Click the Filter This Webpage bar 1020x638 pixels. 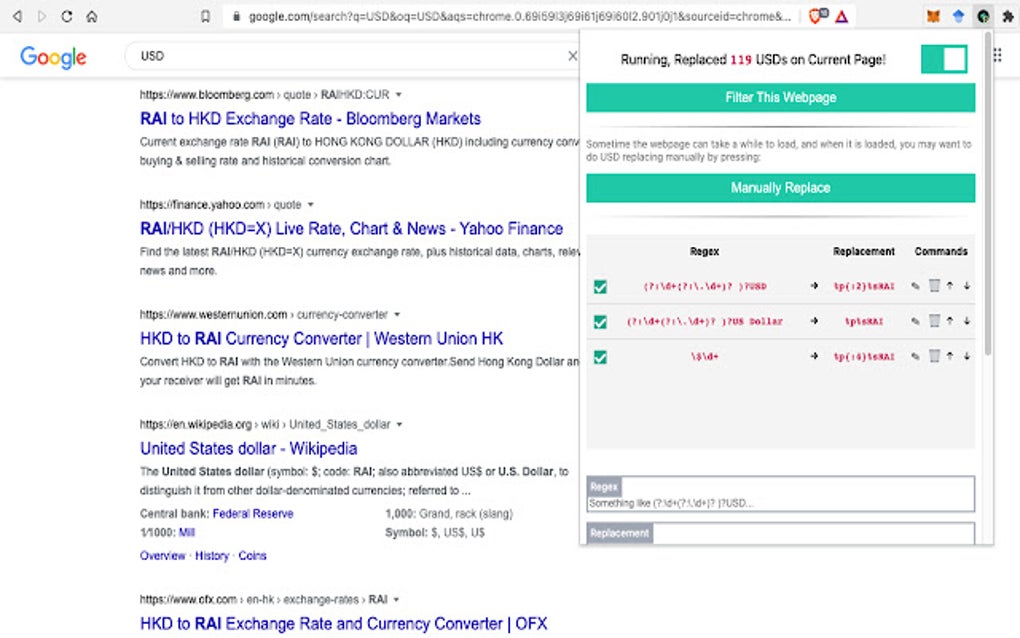coord(780,97)
